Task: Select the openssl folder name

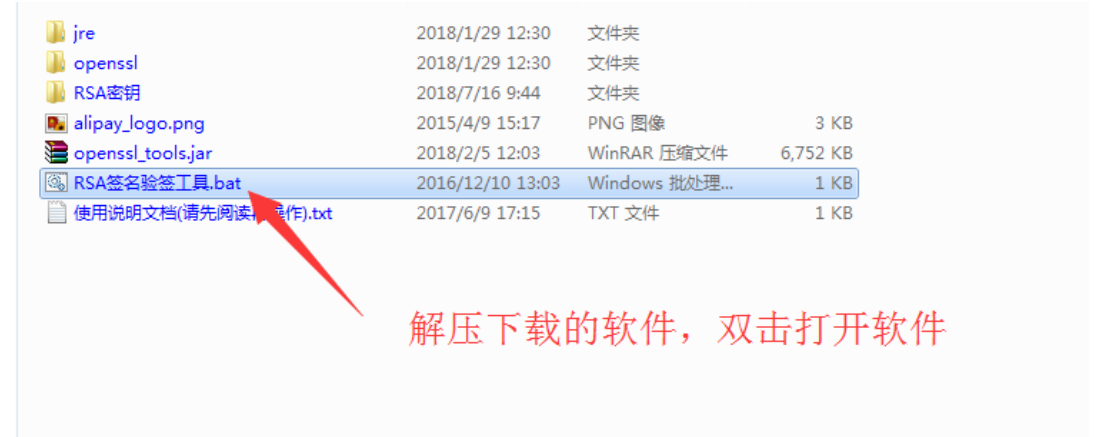Action: point(106,63)
